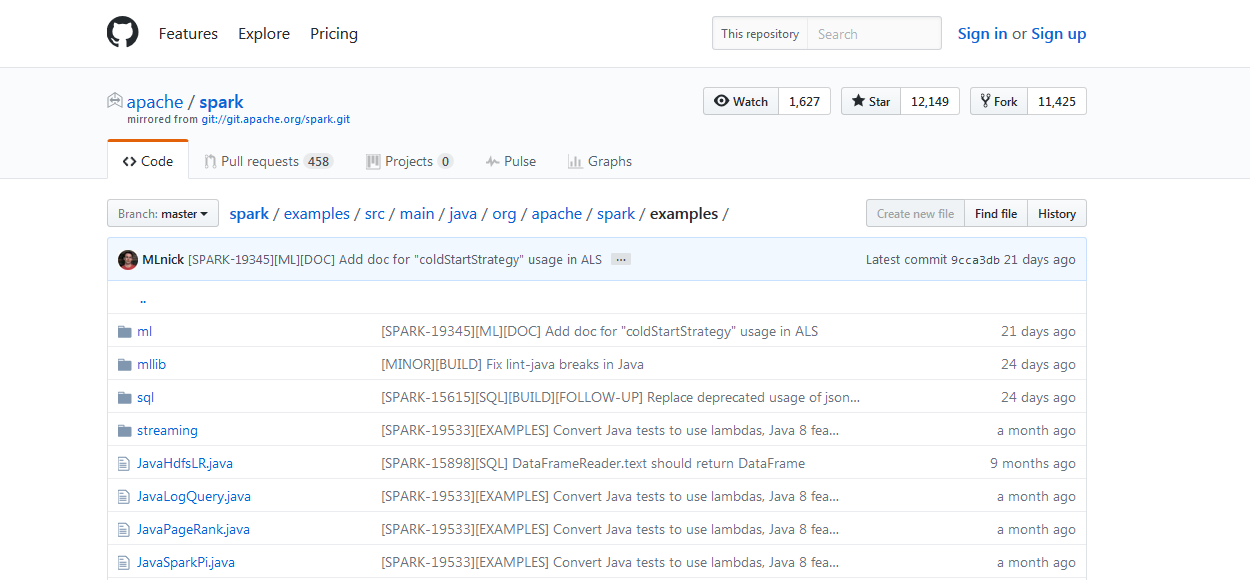
Task: Go to the apache breadcrumb in the path
Action: pos(557,213)
